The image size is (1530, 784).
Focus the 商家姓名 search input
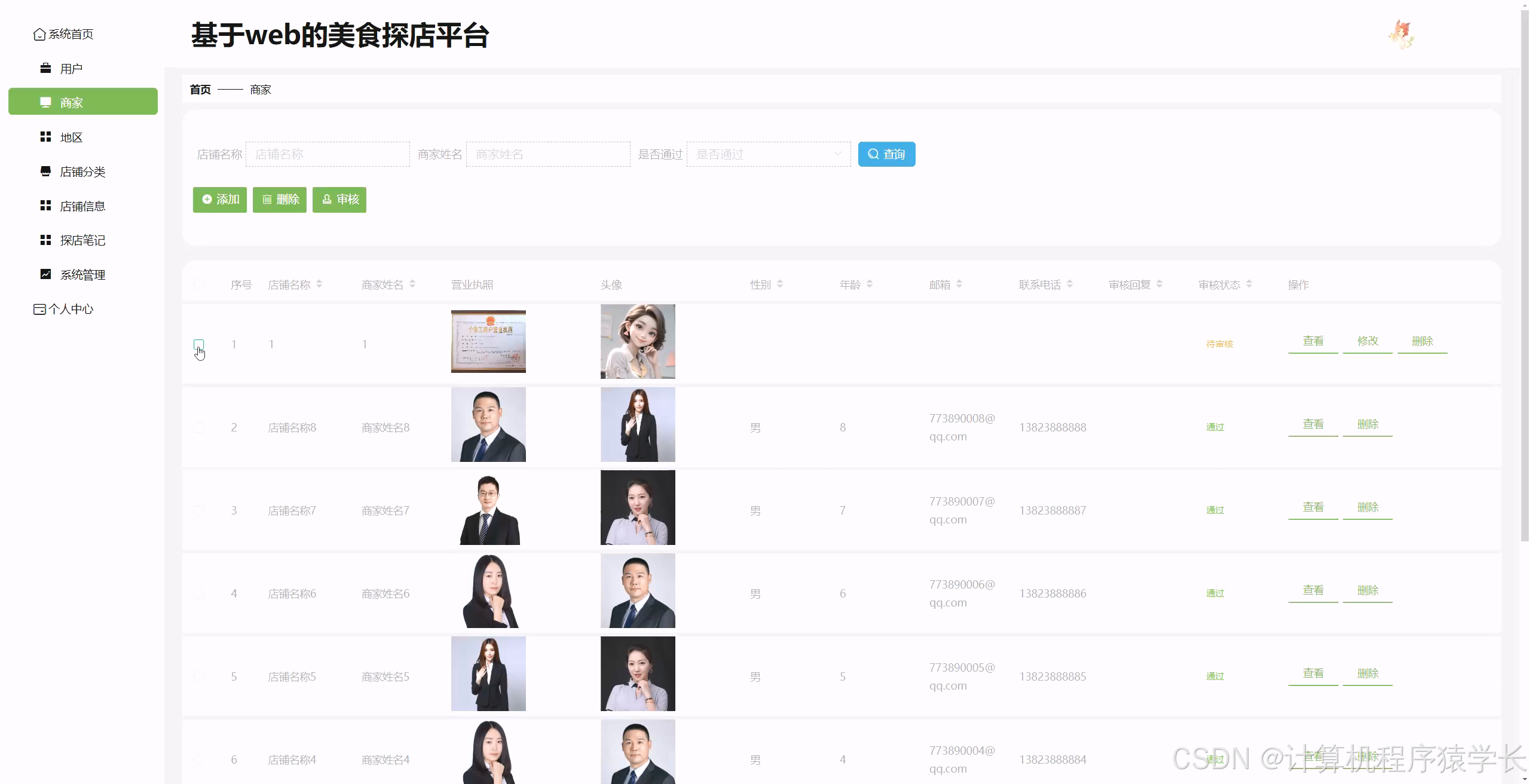(548, 154)
